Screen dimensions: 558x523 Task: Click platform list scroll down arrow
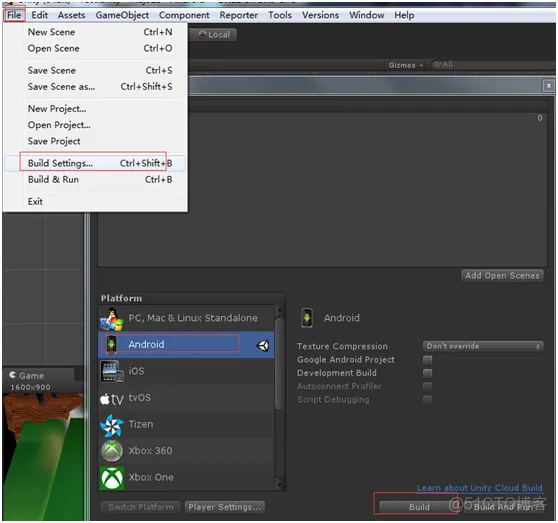point(280,485)
